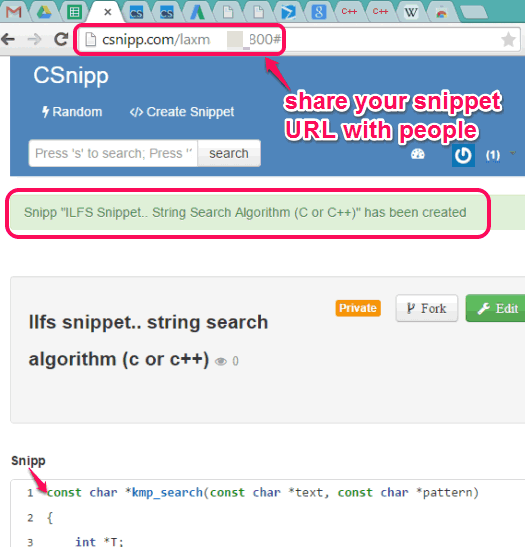Focus the snippet search text field
Image resolution: width=525 pixels, height=547 pixels.
(x=113, y=153)
